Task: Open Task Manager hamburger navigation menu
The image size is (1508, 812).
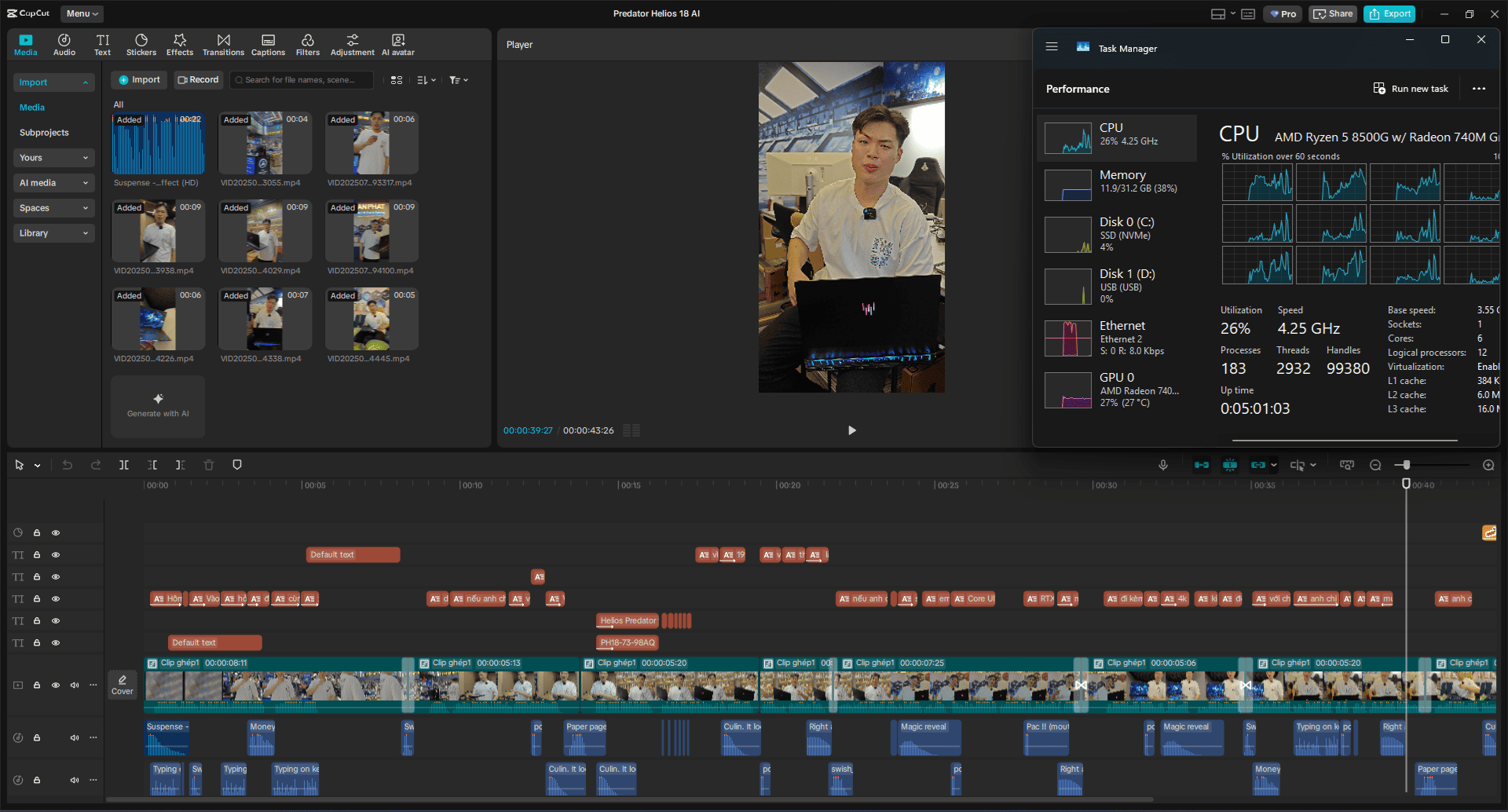Action: tap(1052, 47)
